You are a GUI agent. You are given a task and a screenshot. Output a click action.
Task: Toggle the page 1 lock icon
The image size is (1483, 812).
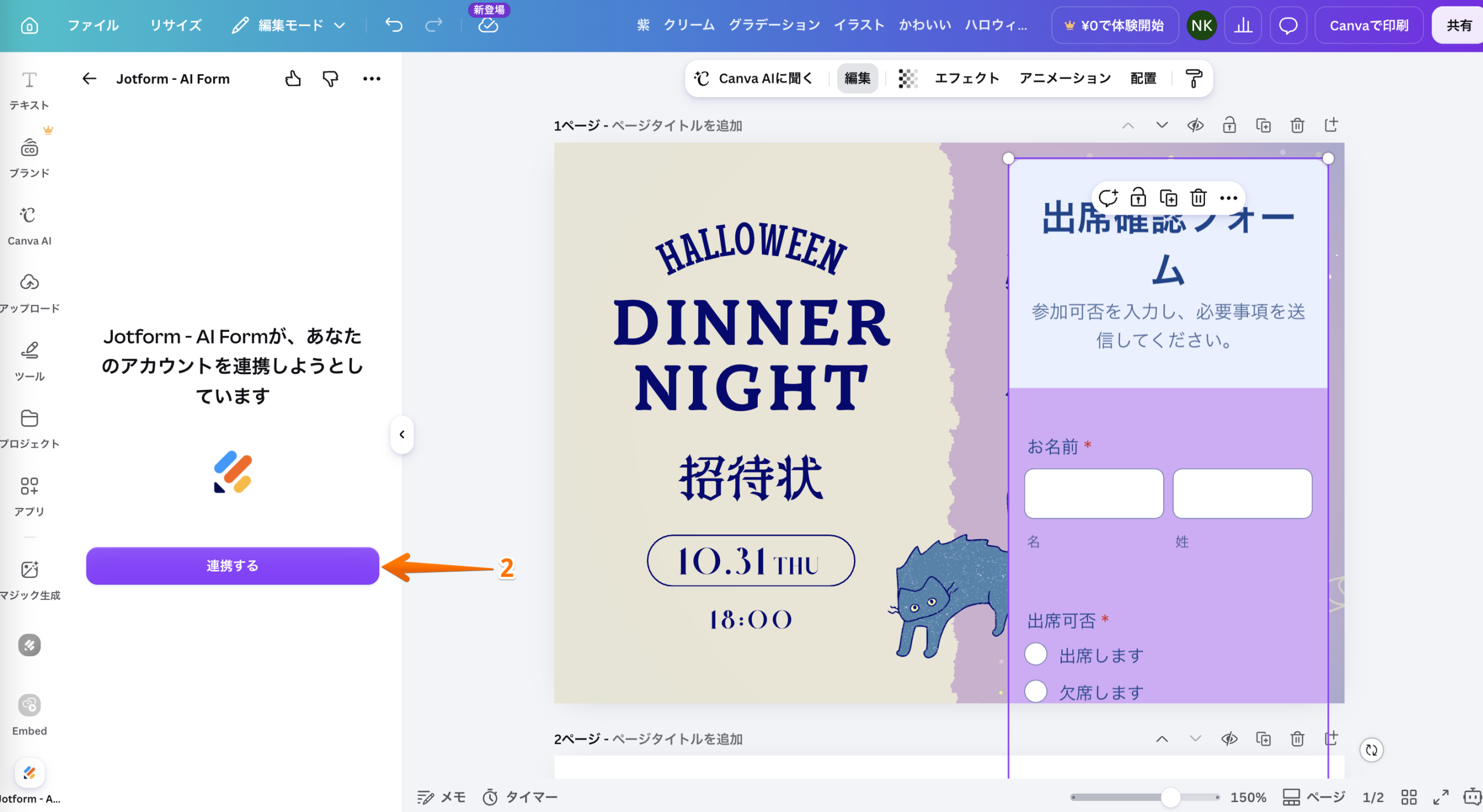1229,125
